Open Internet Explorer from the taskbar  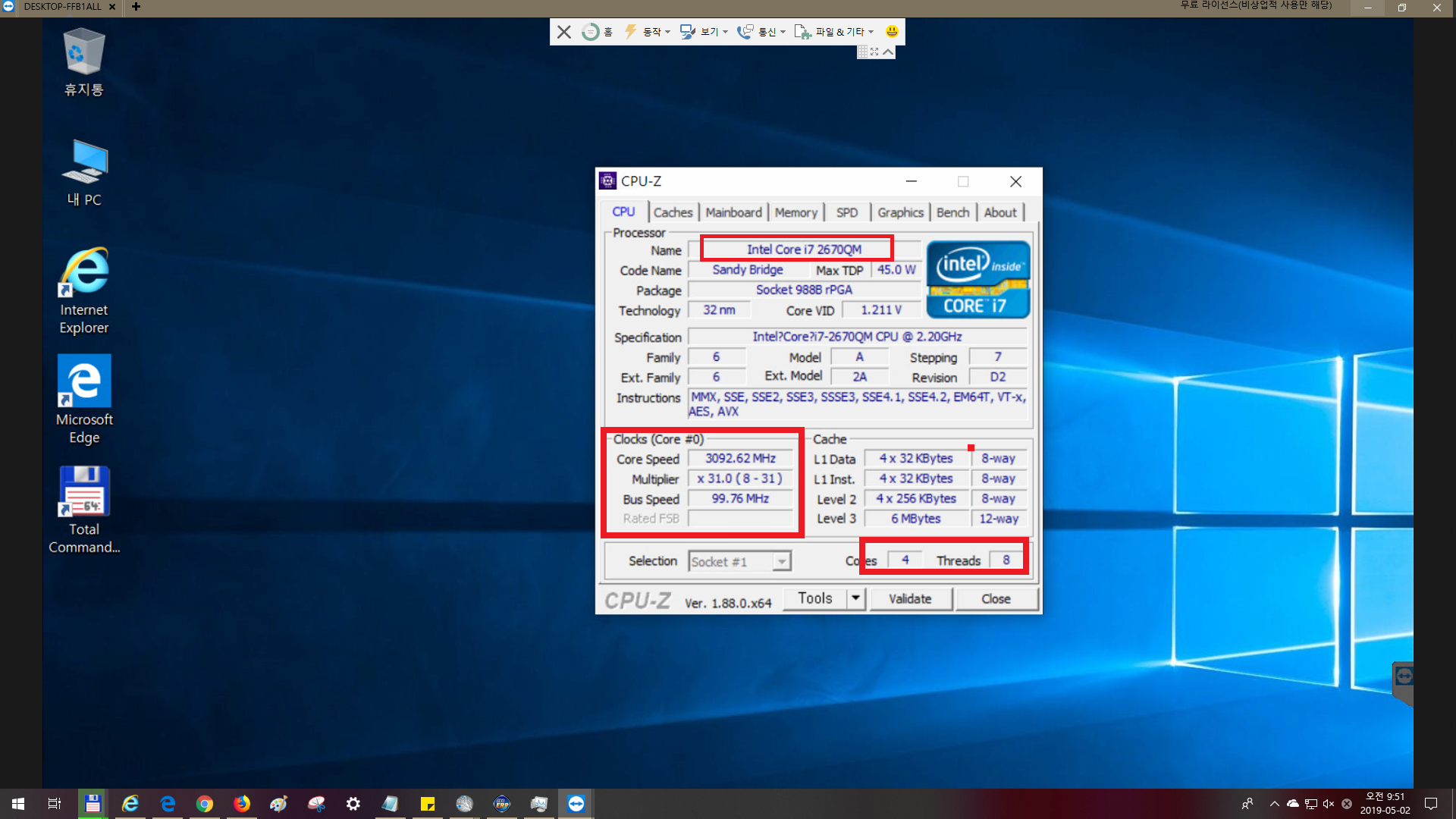(130, 804)
